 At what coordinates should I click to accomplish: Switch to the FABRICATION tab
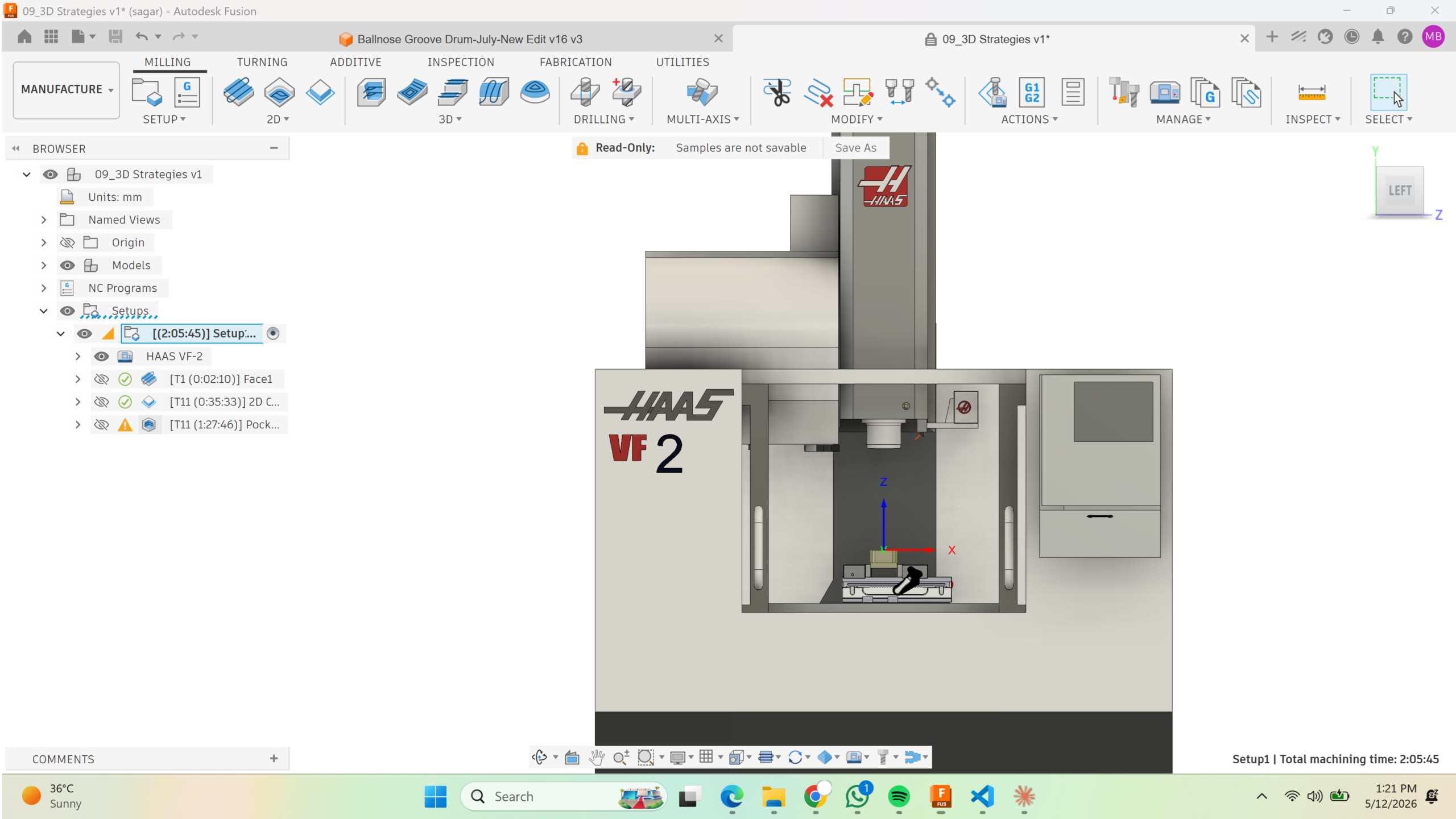tap(576, 62)
